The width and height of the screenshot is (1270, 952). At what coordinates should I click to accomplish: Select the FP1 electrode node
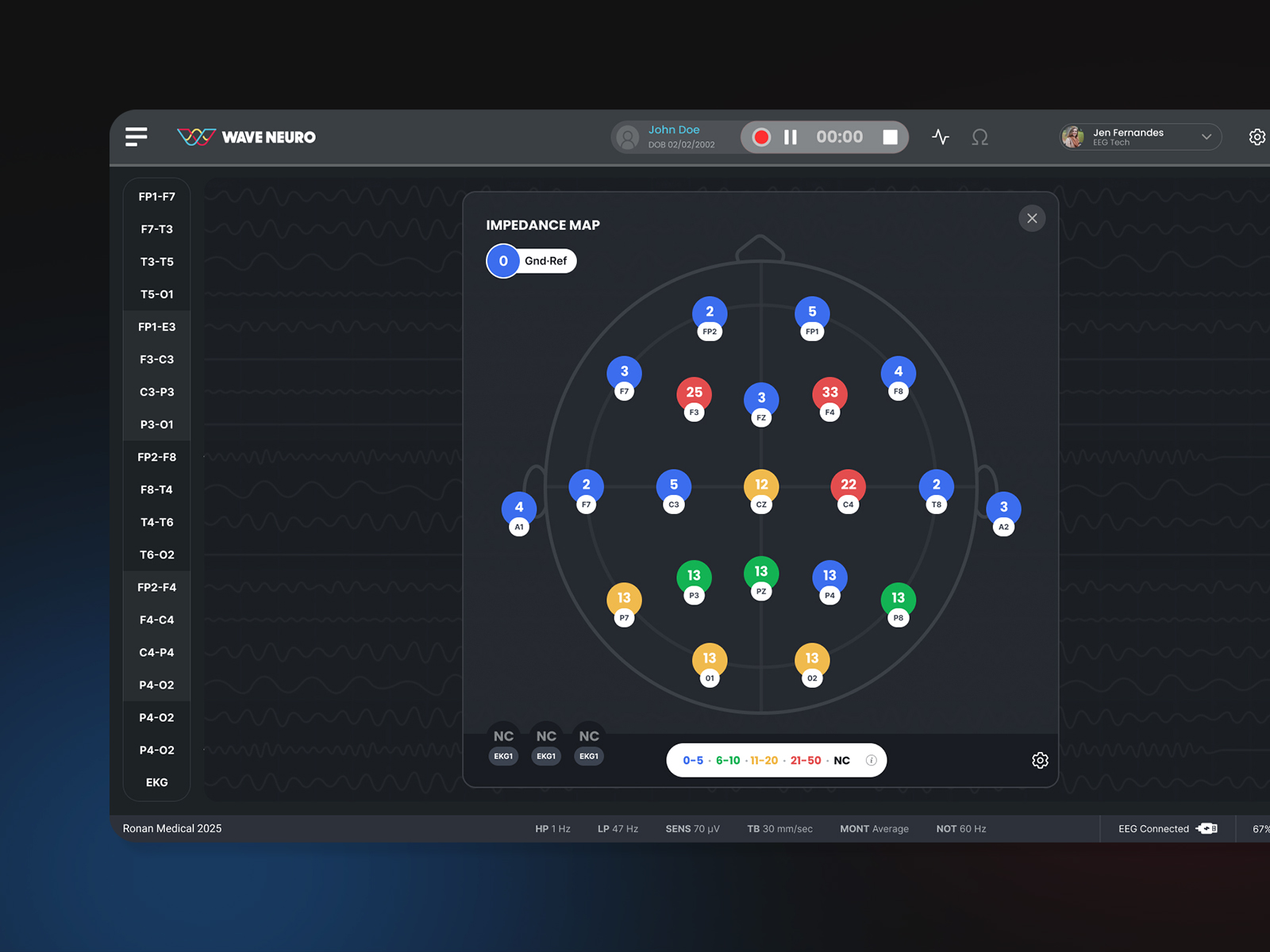pos(812,319)
